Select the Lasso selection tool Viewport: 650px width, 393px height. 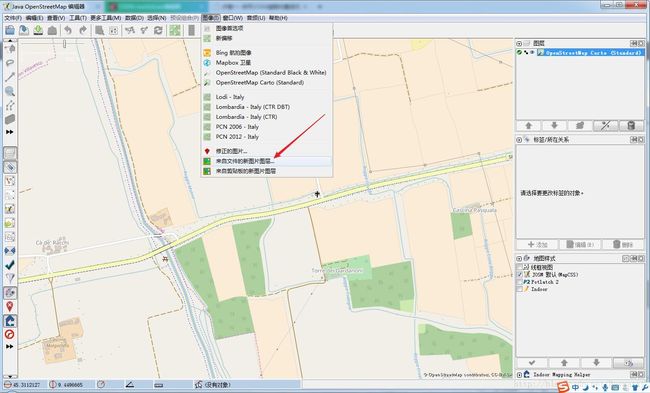[x=10, y=63]
